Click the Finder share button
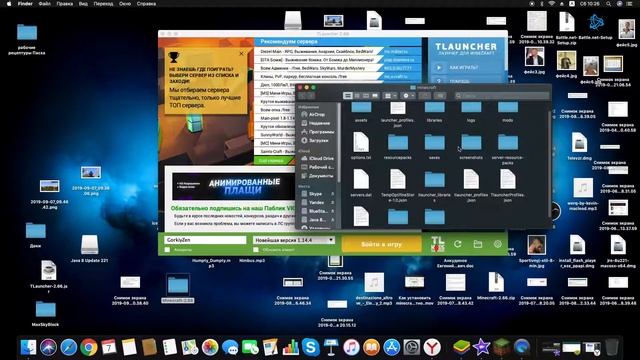 click(424, 96)
